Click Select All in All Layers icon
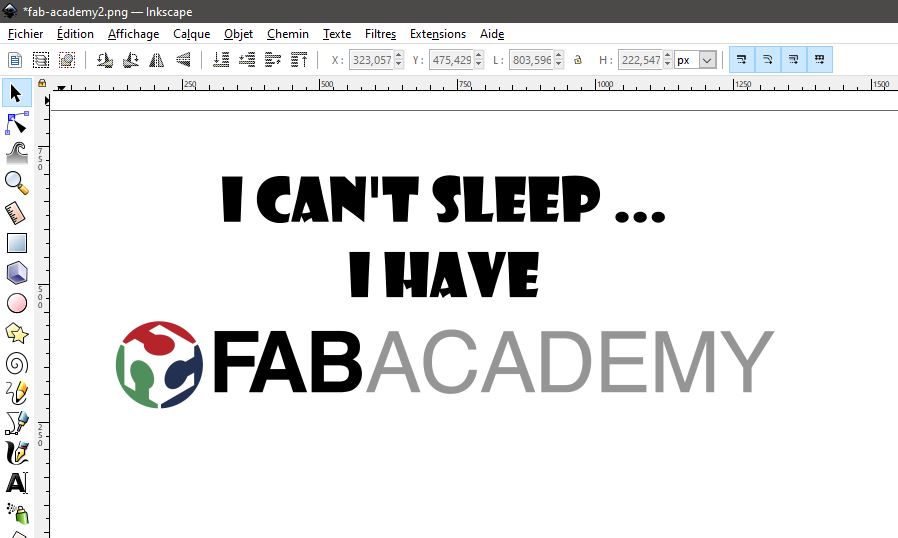 41,60
